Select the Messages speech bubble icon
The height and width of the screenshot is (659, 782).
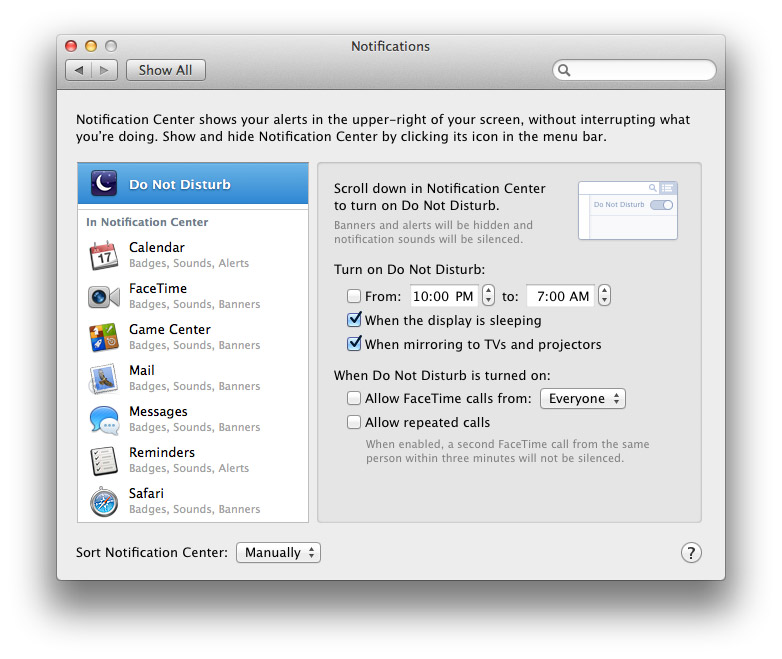coord(104,419)
